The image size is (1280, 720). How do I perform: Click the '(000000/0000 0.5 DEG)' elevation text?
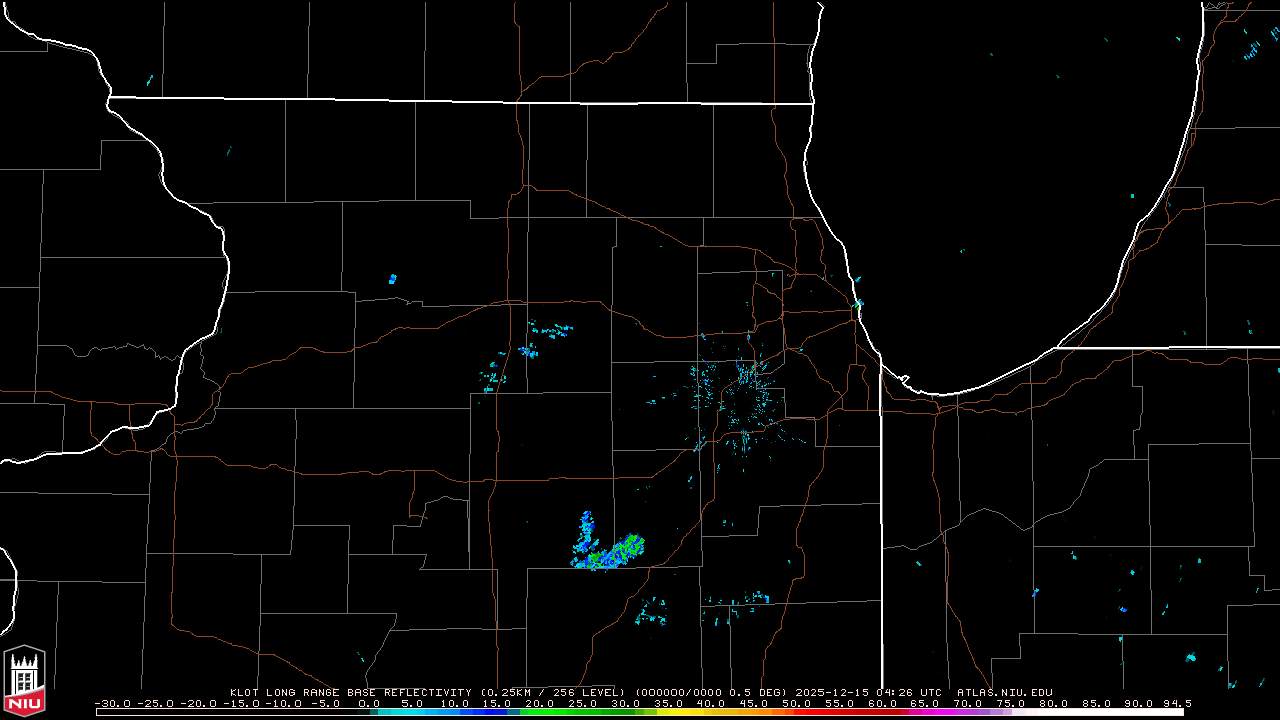tap(711, 692)
